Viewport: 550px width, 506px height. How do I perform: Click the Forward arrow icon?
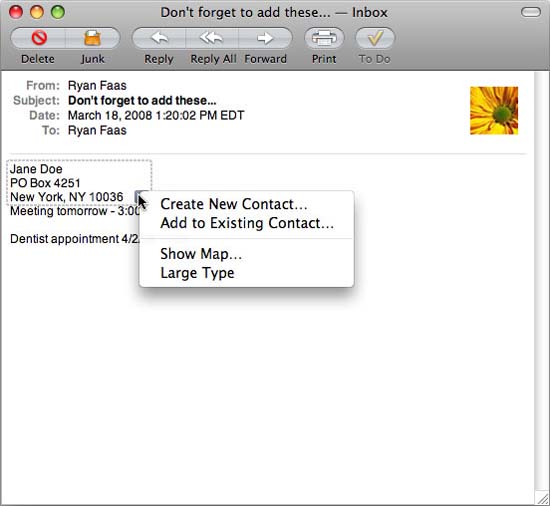coord(265,38)
